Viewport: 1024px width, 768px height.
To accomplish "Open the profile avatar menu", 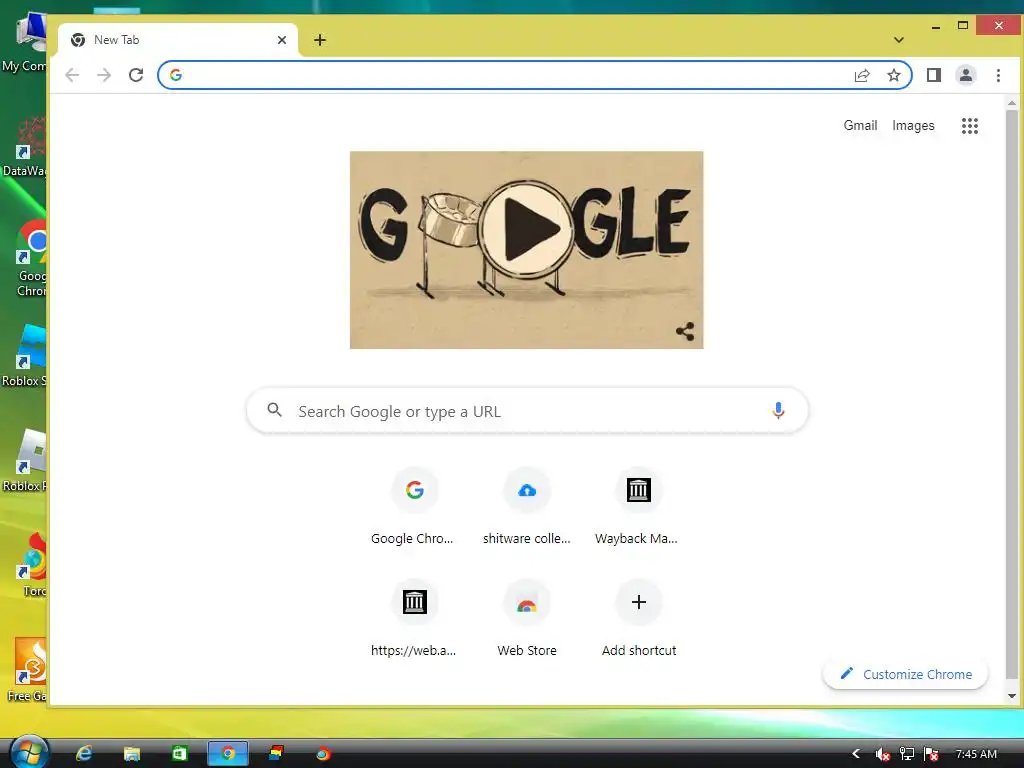I will tap(966, 75).
